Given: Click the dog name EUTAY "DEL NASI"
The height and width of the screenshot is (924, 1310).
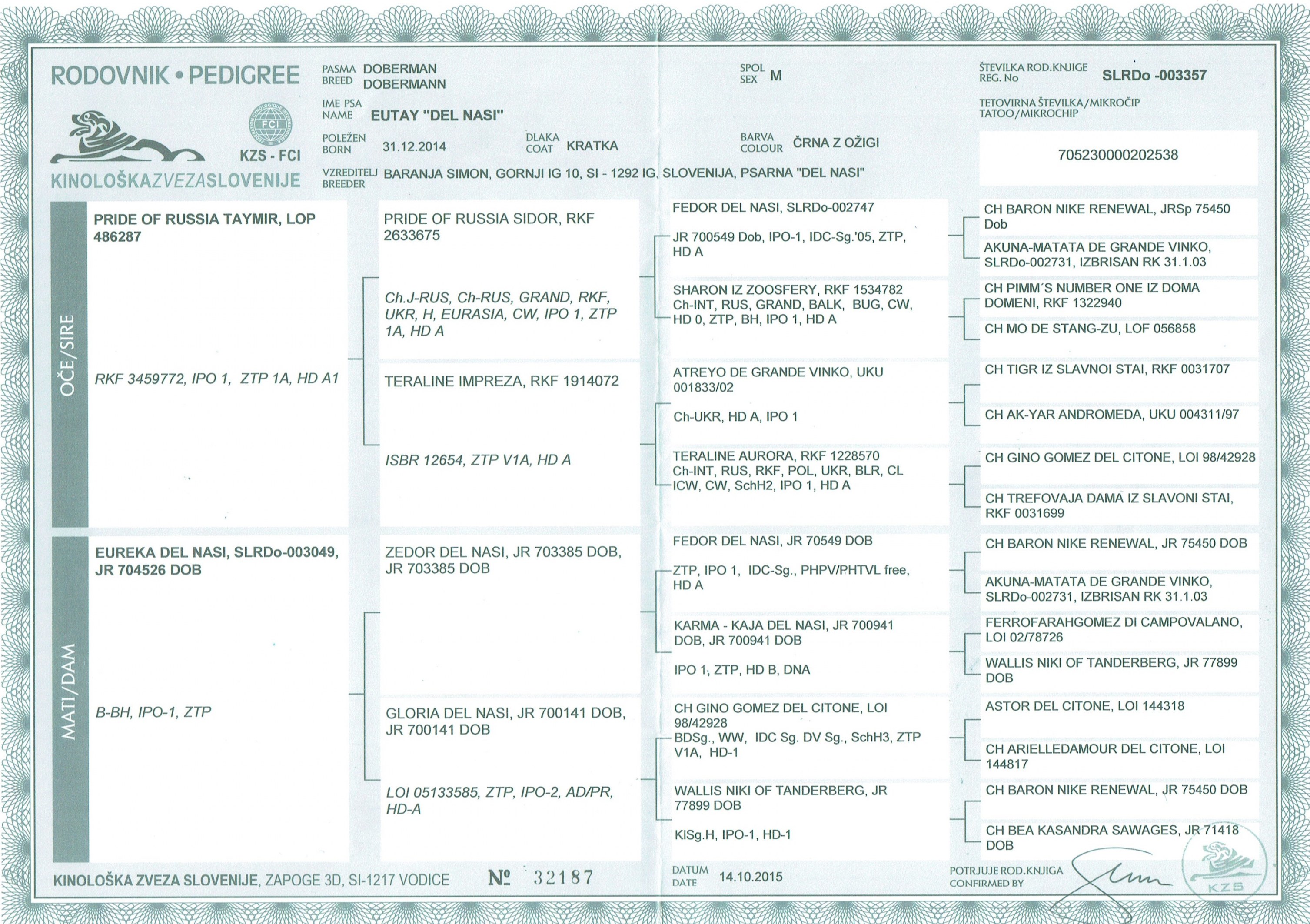Looking at the screenshot, I should pos(437,116).
